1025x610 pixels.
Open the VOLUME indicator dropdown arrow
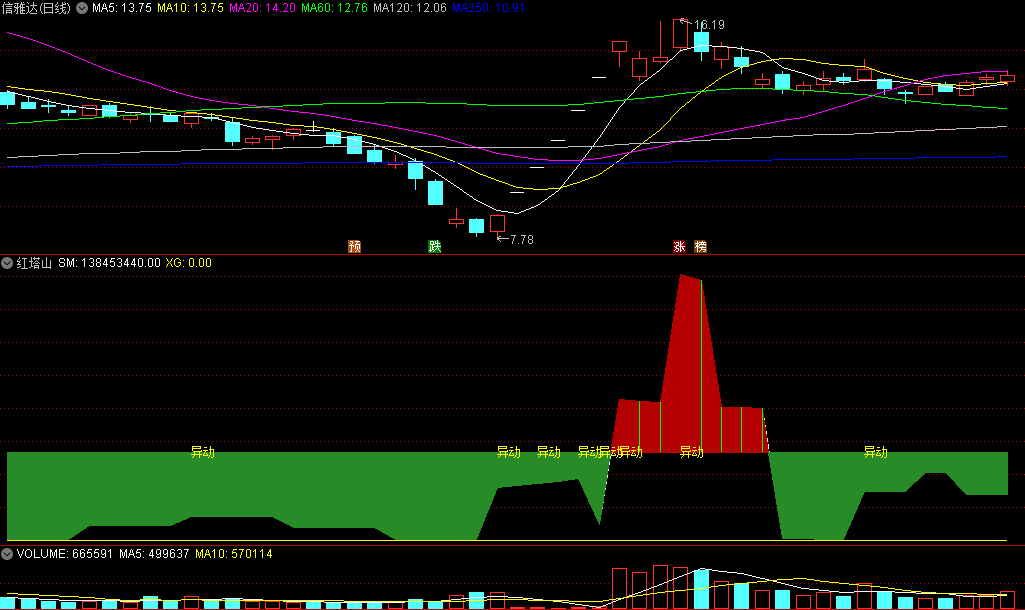click(7, 554)
